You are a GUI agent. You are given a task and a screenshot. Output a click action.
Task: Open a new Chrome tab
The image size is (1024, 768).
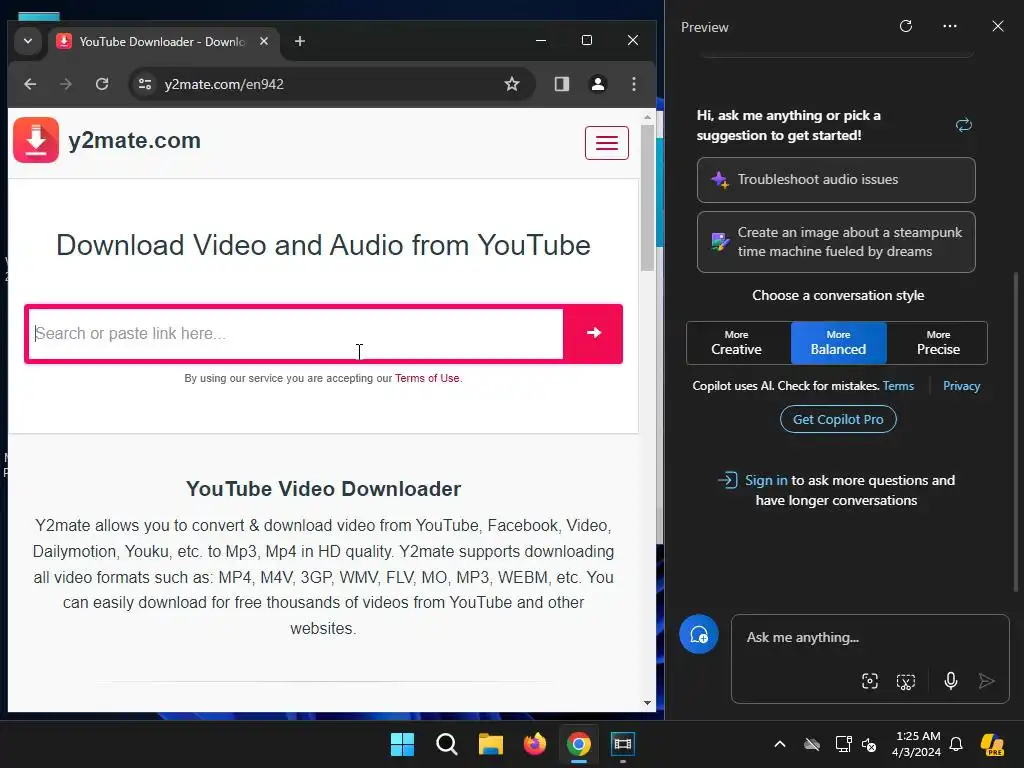click(x=300, y=41)
